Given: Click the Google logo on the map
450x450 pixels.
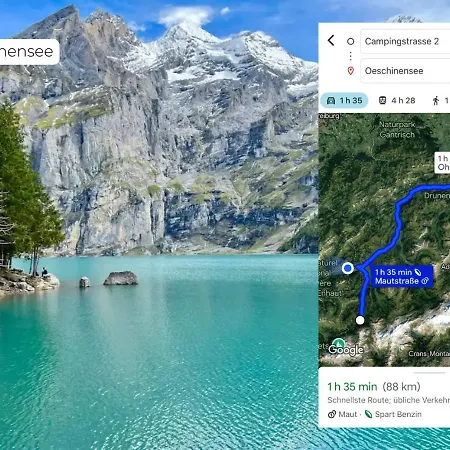Looking at the screenshot, I should coord(346,349).
